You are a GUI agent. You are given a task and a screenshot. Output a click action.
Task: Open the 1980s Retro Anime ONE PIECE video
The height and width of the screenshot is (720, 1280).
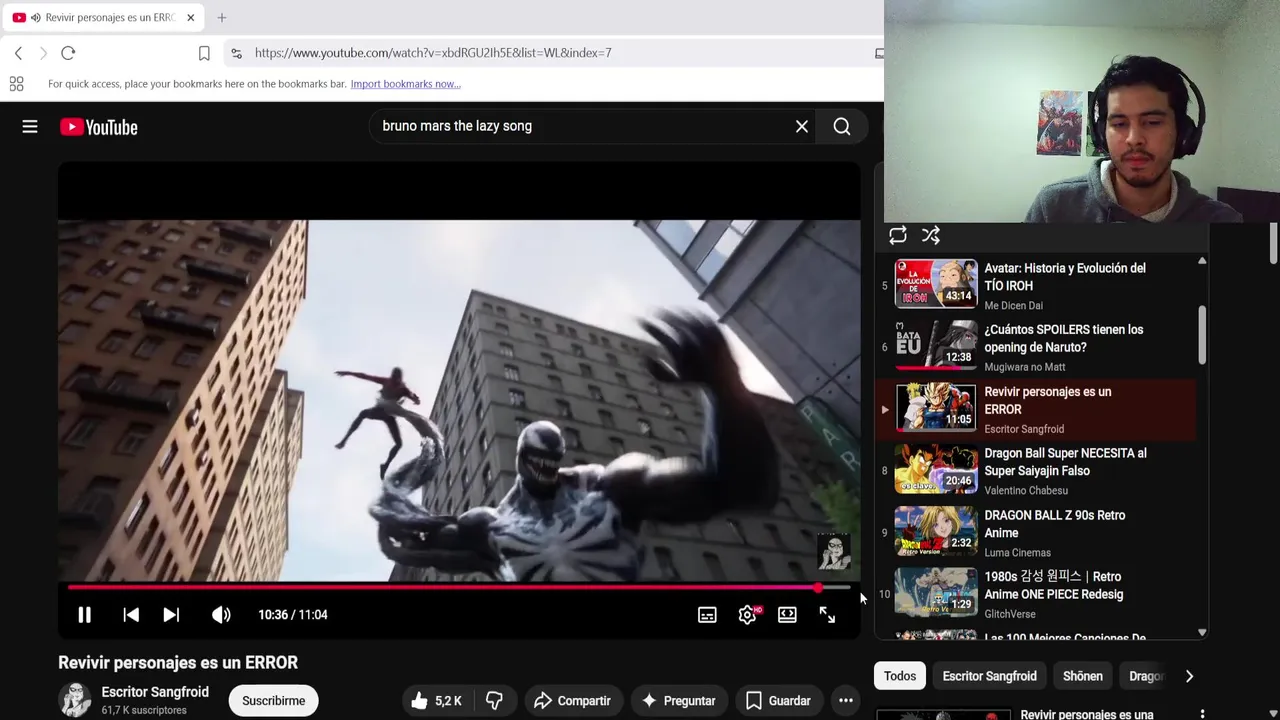[x=1035, y=594]
